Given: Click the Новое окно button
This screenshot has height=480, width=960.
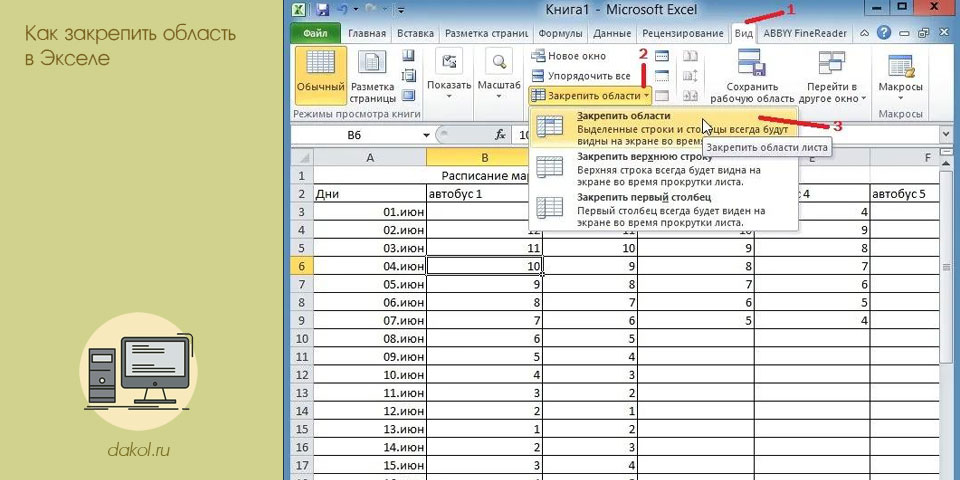Looking at the screenshot, I should 569,56.
